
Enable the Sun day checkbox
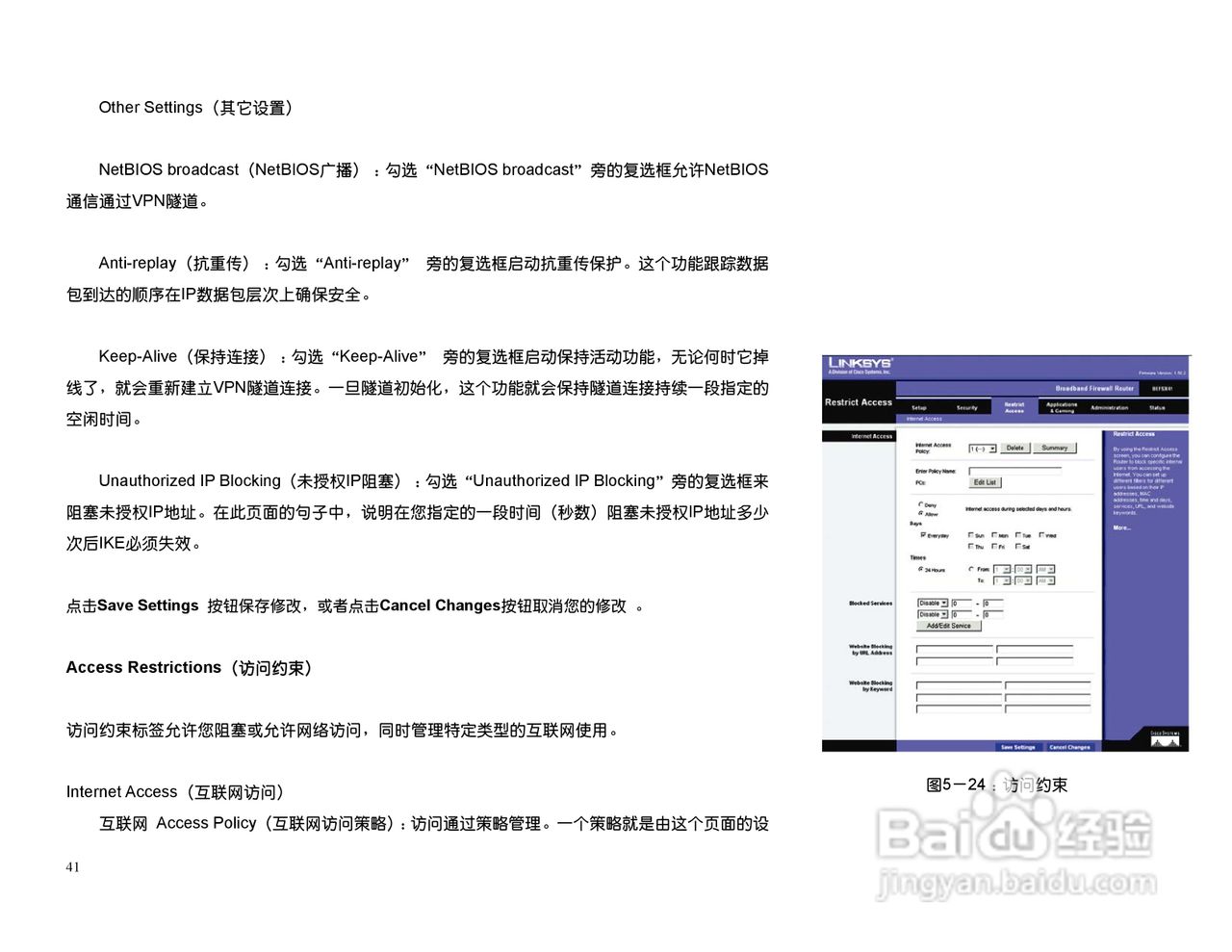970,533
